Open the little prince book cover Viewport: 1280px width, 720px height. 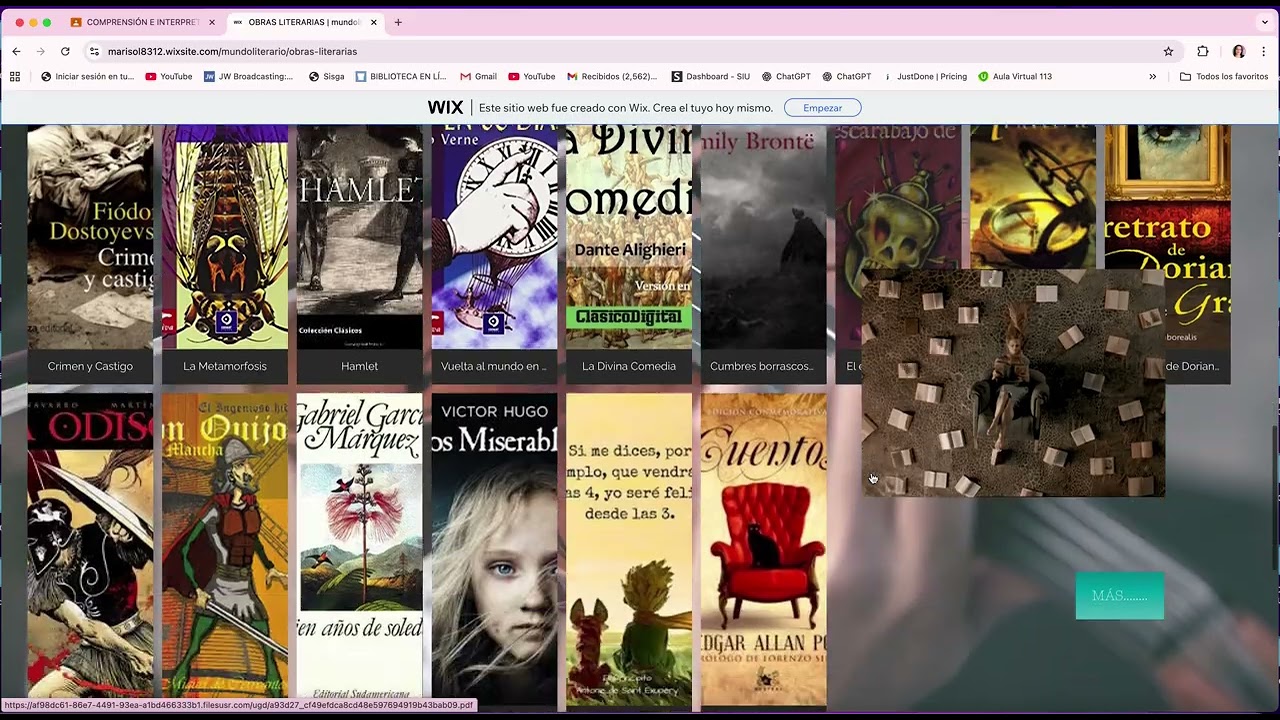pyautogui.click(x=629, y=550)
